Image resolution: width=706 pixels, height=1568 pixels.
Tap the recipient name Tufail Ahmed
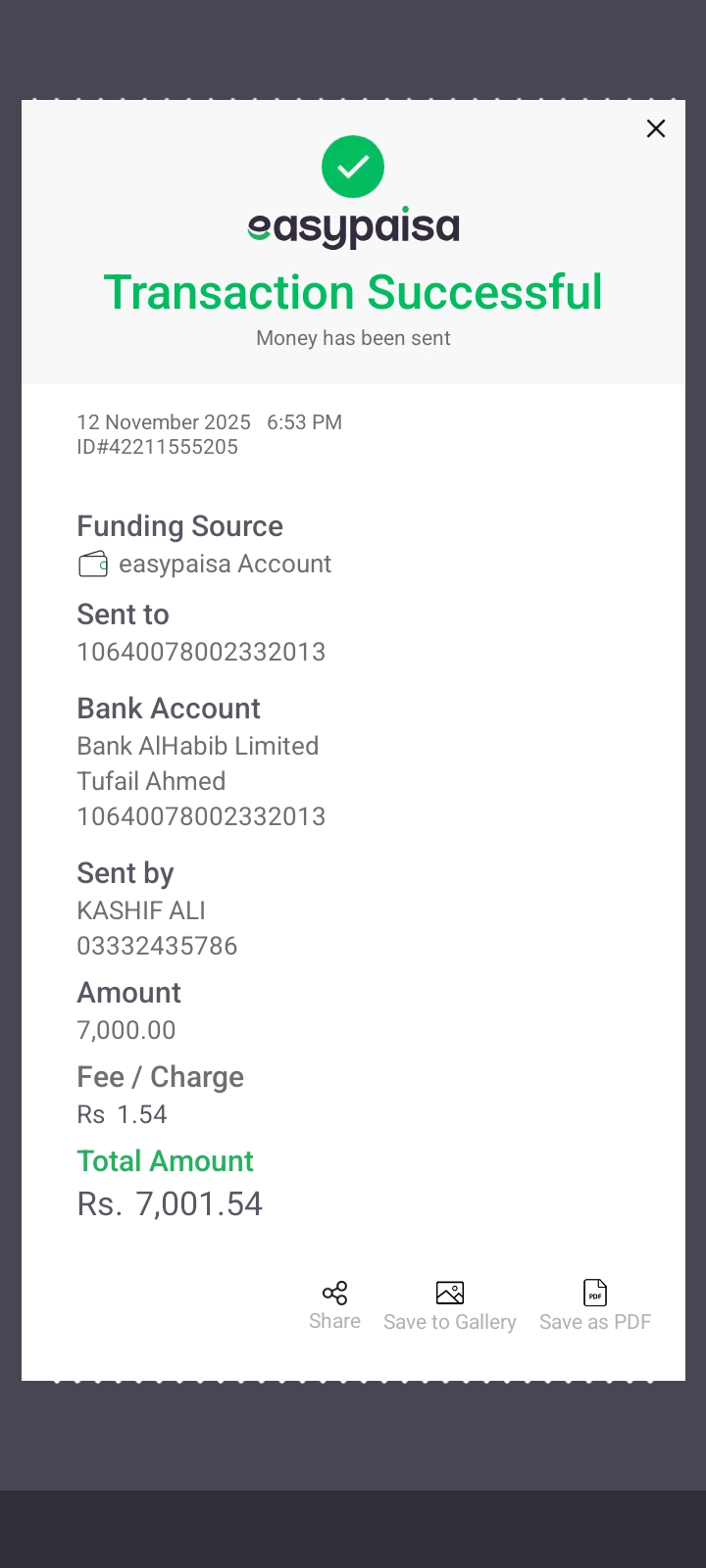tap(151, 781)
